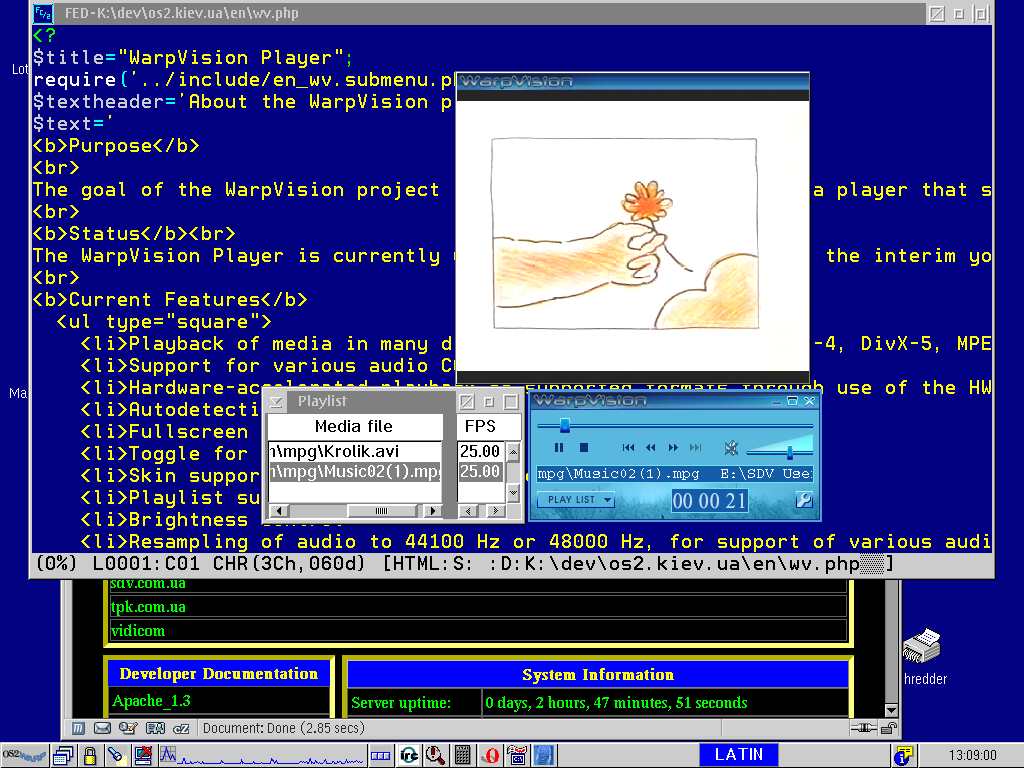Click Playlist horizontal scroll left arrow
Viewport: 1024px width, 768px height.
[x=278, y=511]
